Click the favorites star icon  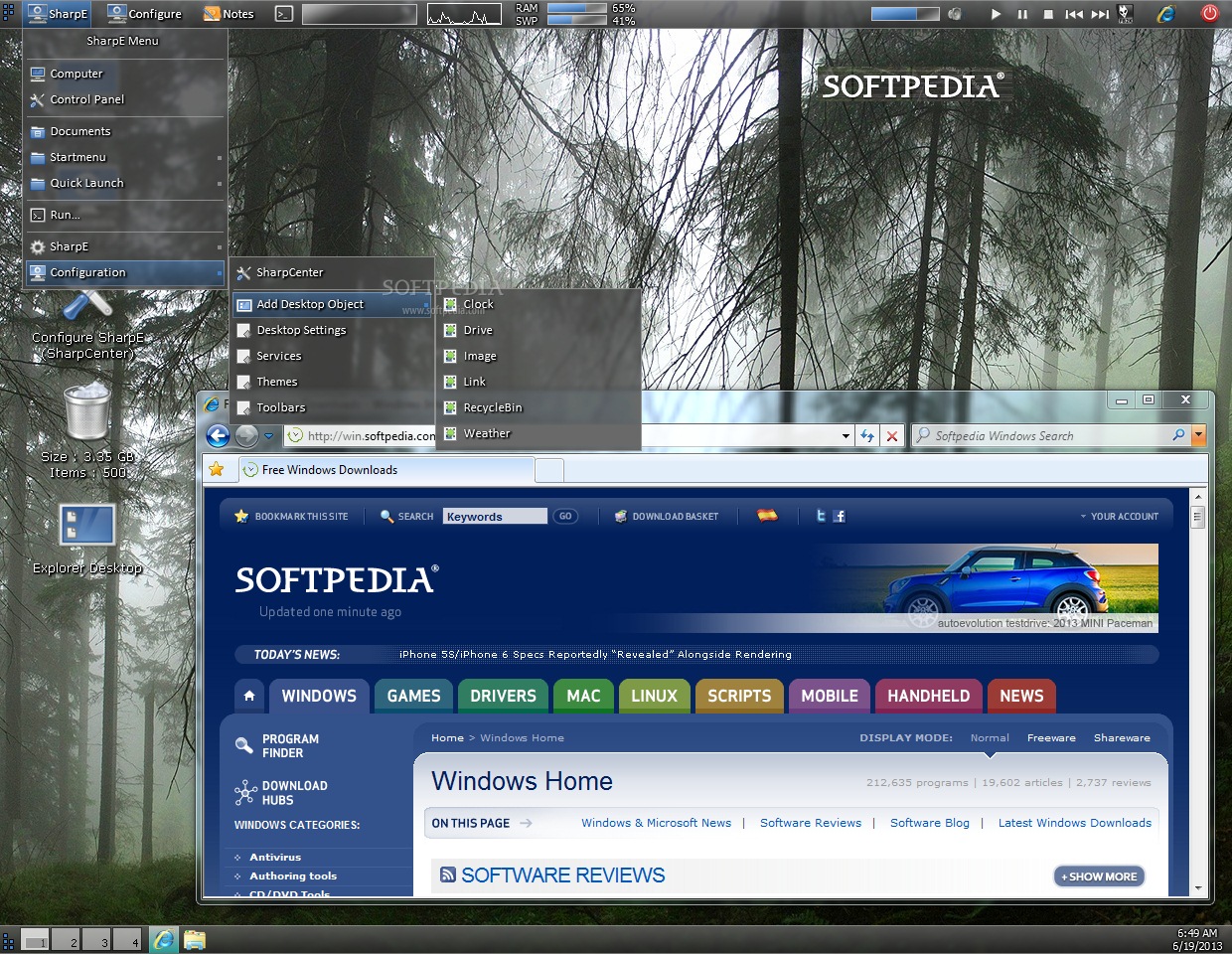(217, 469)
